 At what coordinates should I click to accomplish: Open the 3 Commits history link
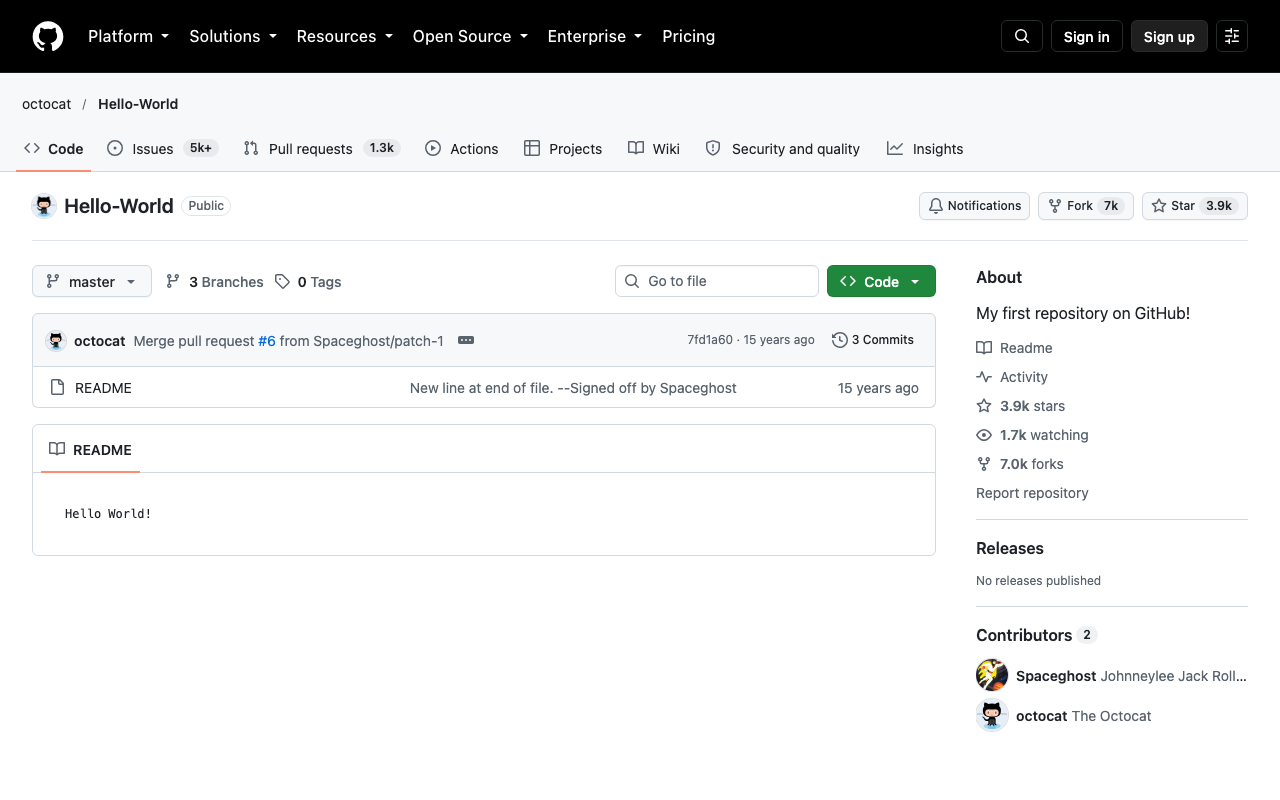pos(873,340)
